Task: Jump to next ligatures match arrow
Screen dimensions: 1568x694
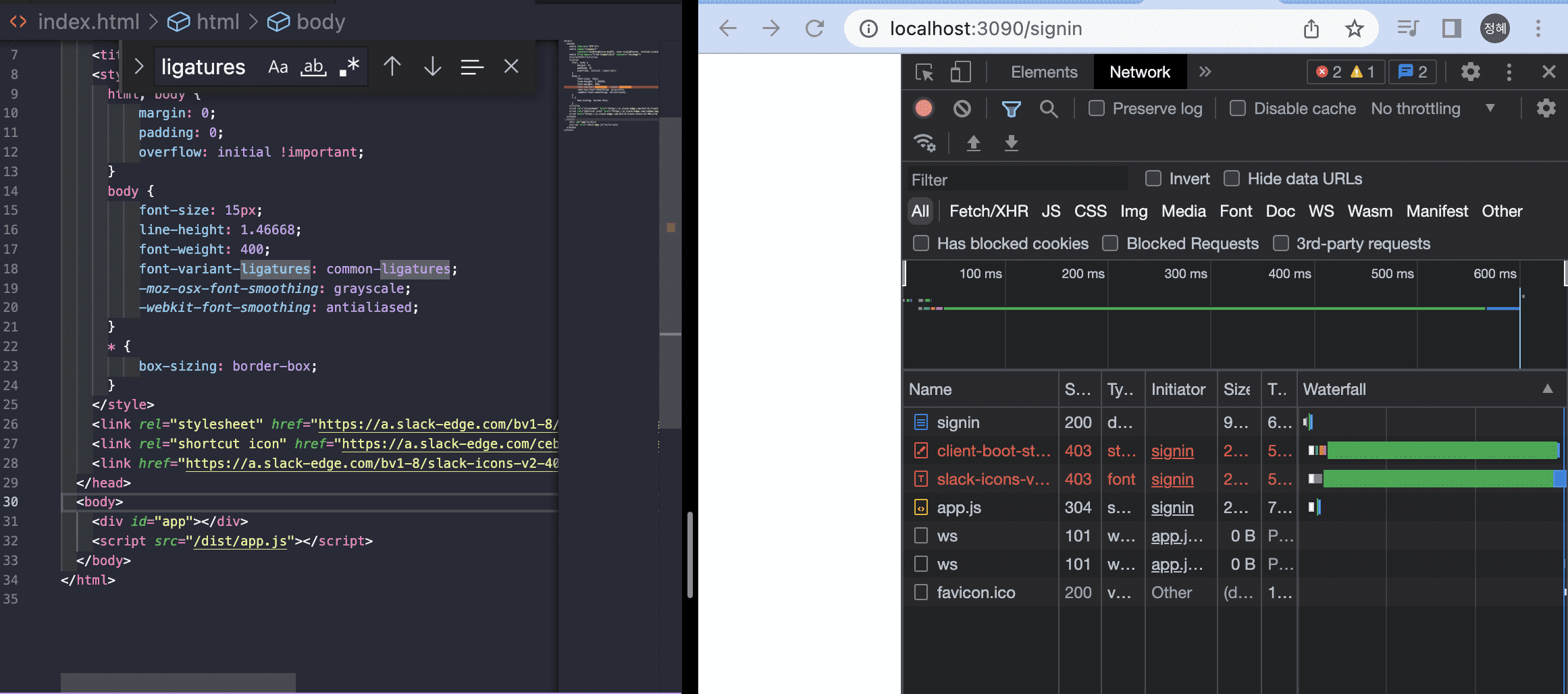Action: (432, 67)
